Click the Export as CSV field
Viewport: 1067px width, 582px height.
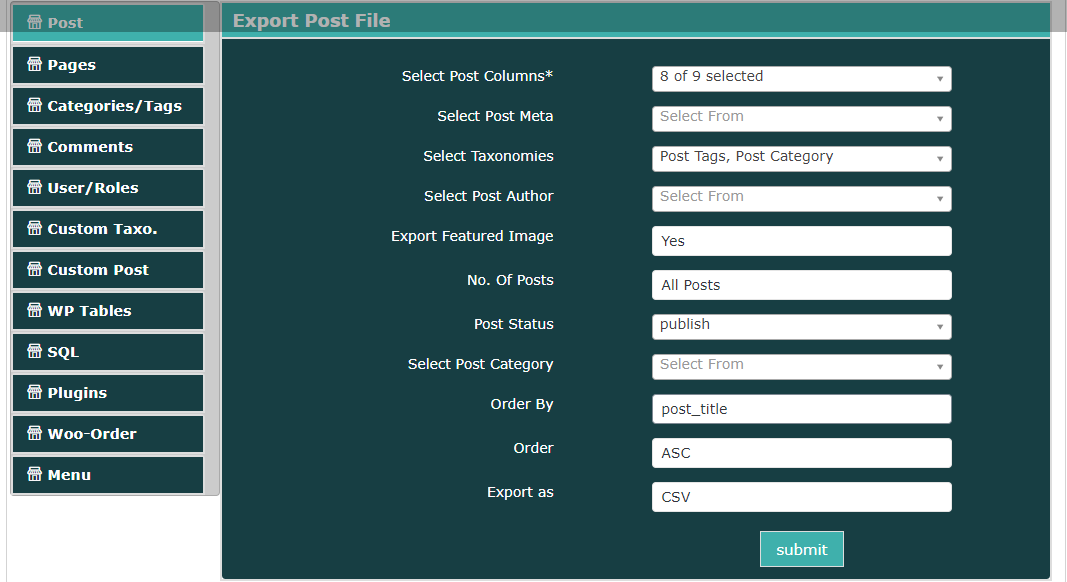click(801, 497)
